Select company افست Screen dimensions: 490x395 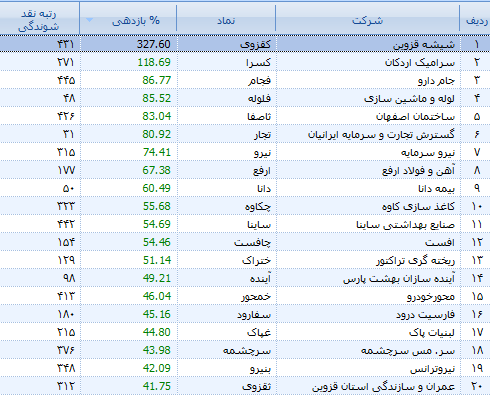(440, 242)
